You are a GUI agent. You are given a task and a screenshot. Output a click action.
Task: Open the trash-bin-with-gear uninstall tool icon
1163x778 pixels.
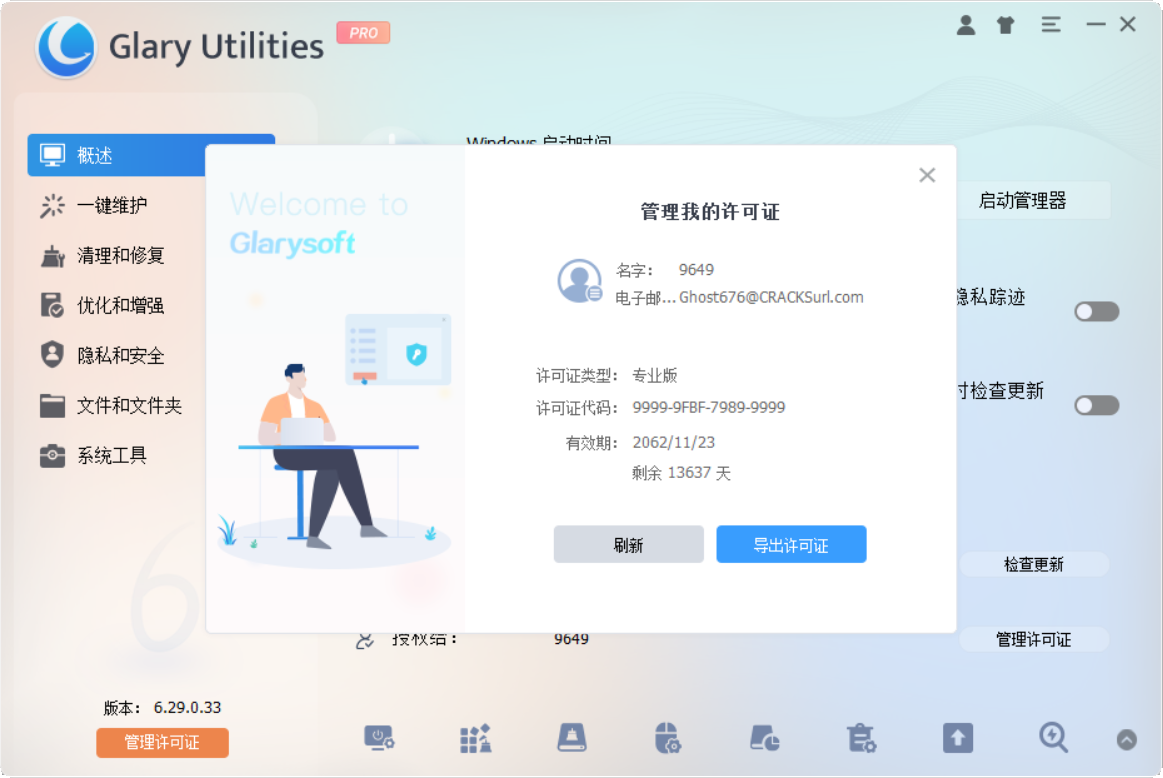(x=861, y=739)
